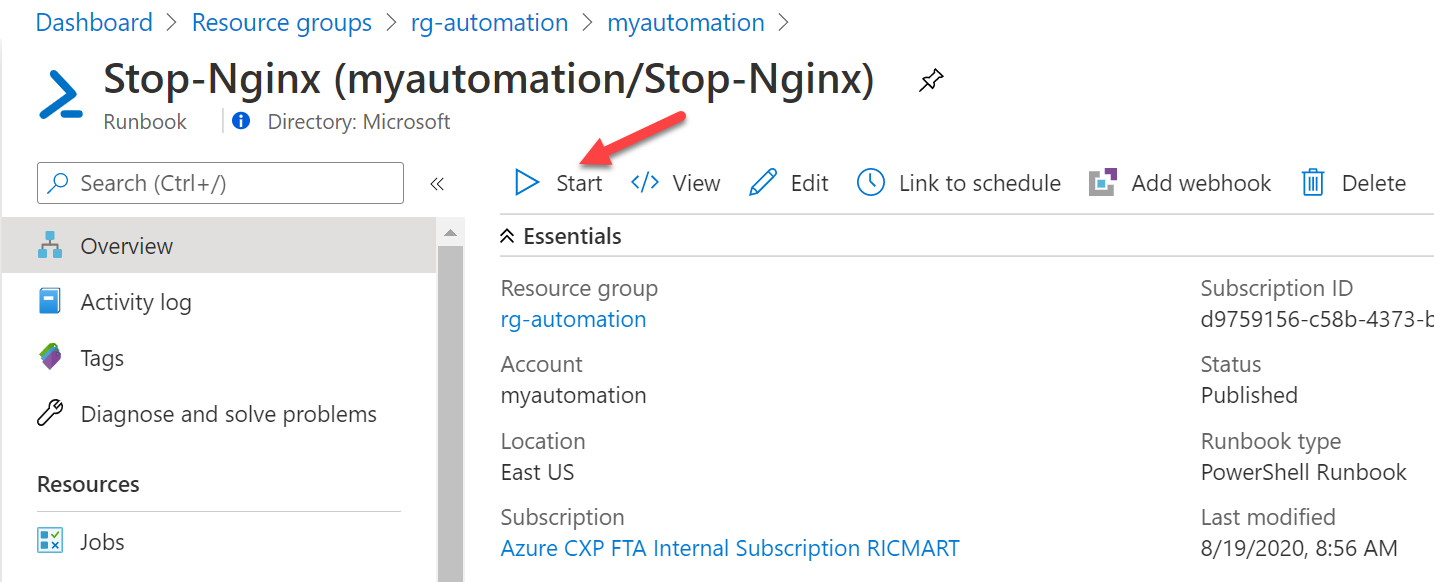
Task: Open the Tags menu item
Action: tap(219, 358)
